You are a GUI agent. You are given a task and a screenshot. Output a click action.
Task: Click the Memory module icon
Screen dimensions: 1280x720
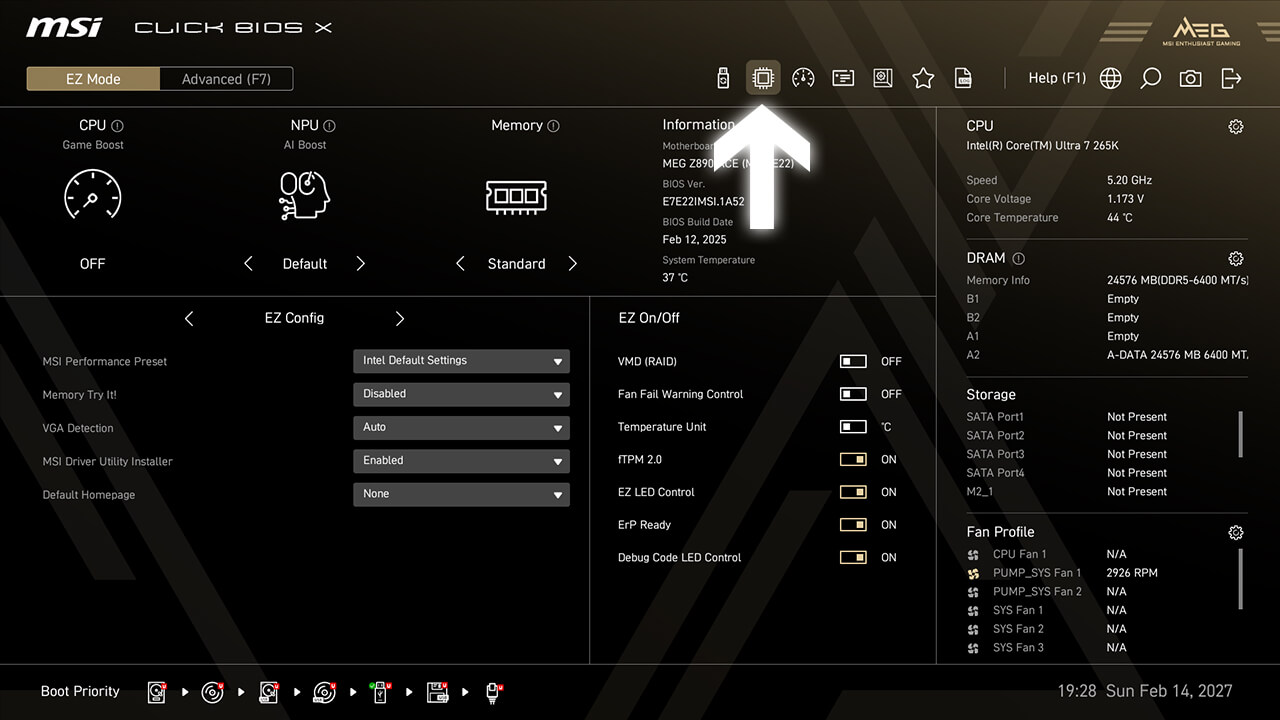516,196
